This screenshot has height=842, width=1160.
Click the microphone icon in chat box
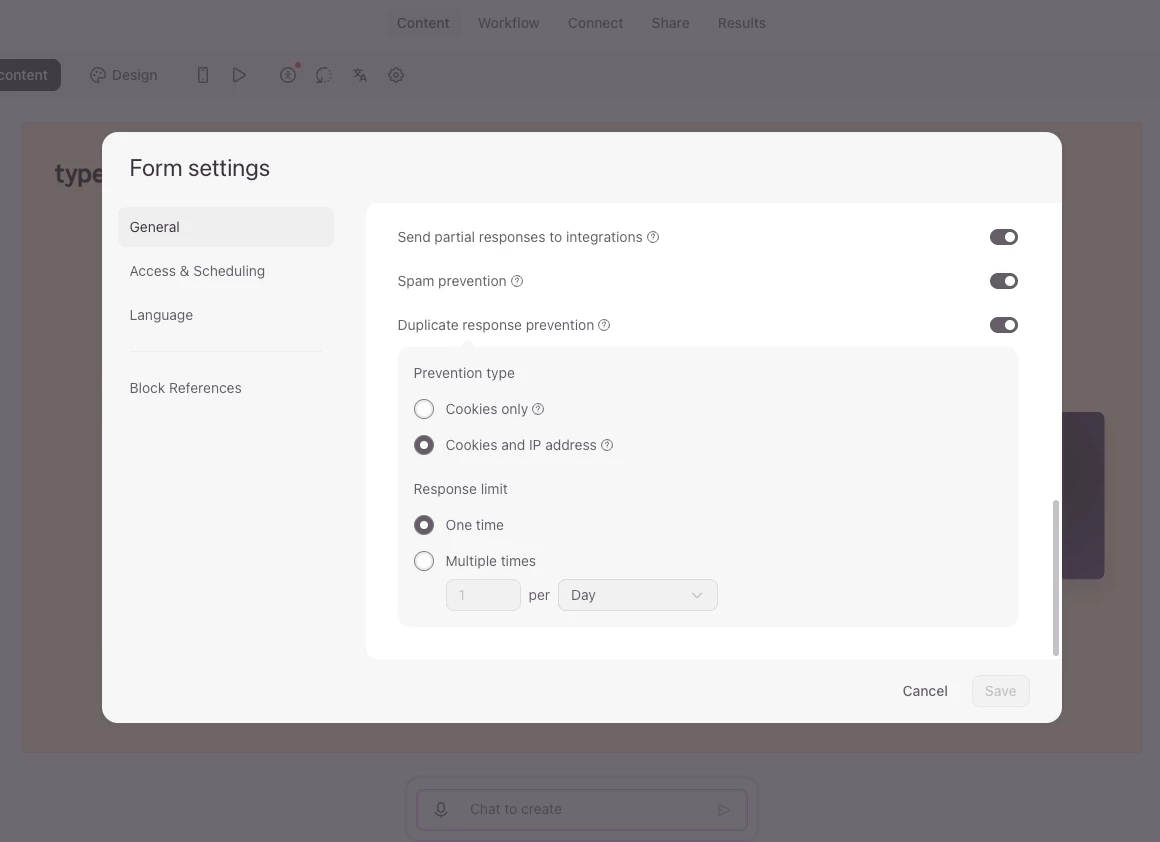(x=441, y=810)
